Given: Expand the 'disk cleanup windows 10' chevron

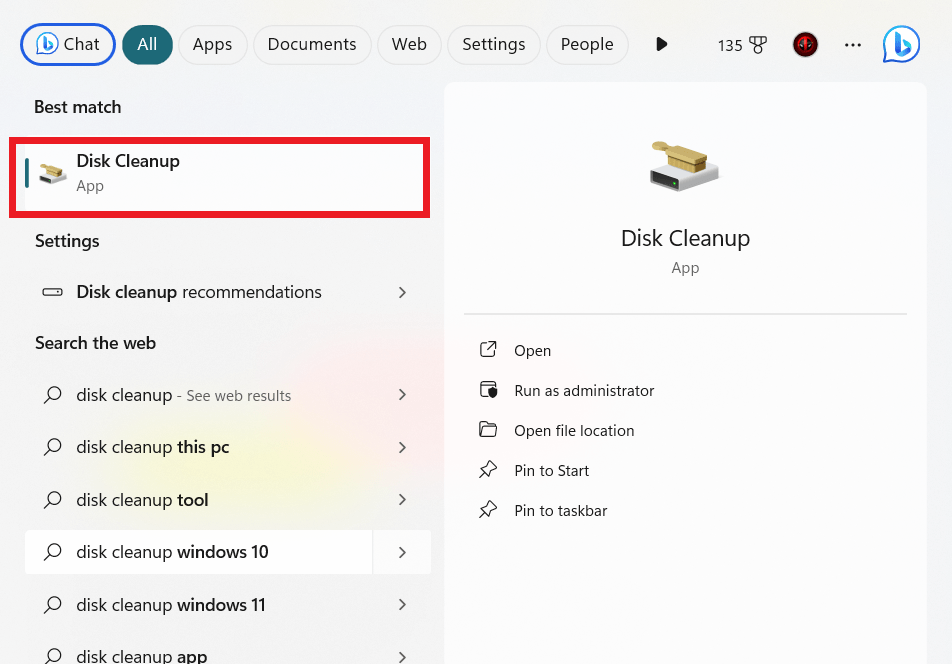Looking at the screenshot, I should pos(402,552).
